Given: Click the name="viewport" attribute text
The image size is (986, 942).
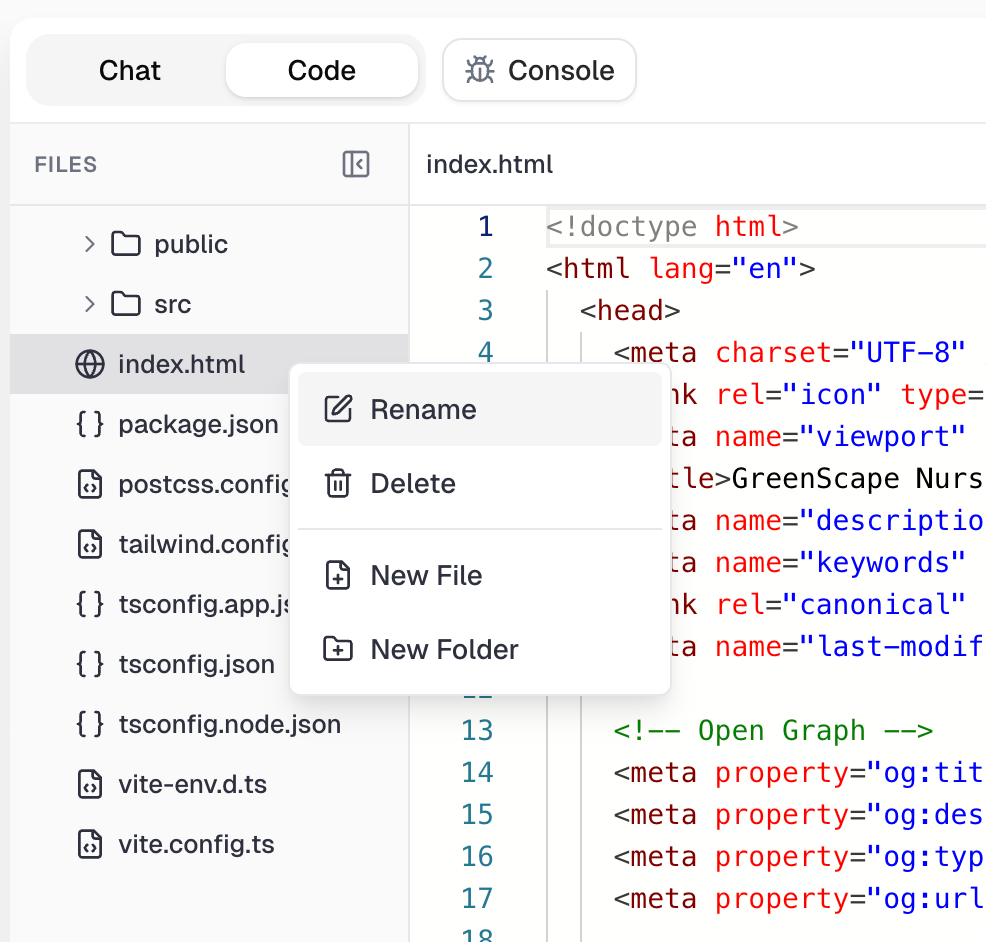Looking at the screenshot, I should click(841, 437).
